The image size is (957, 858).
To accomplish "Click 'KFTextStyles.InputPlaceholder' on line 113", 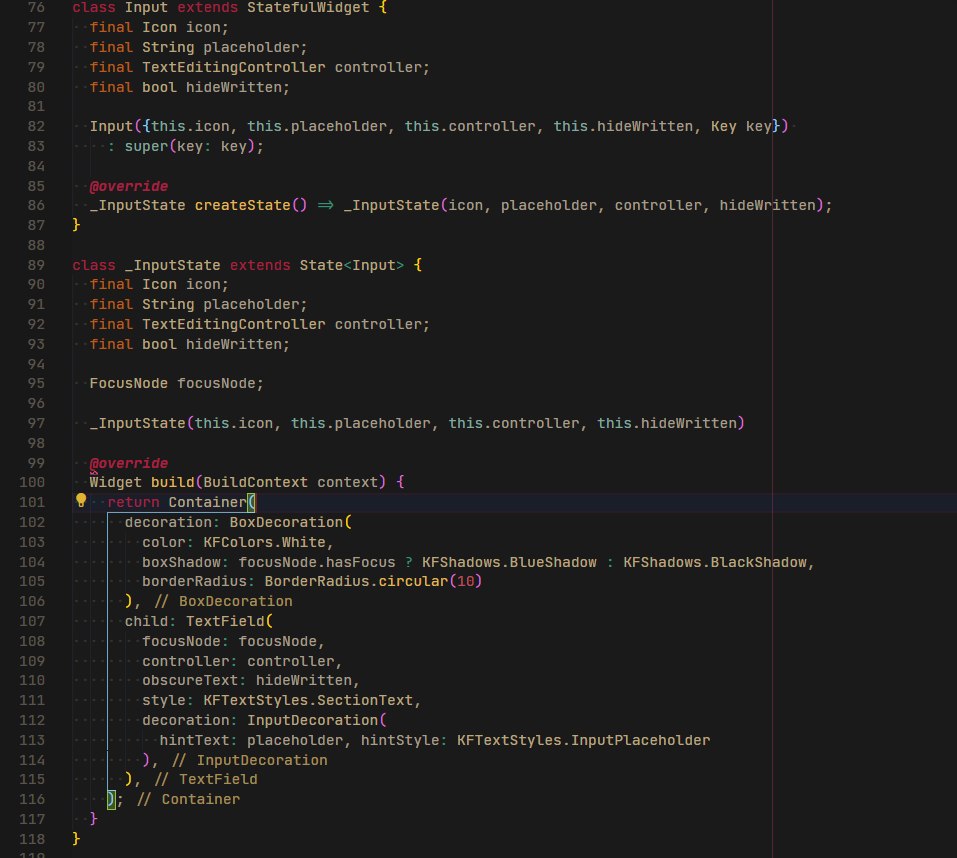I will [x=583, y=740].
